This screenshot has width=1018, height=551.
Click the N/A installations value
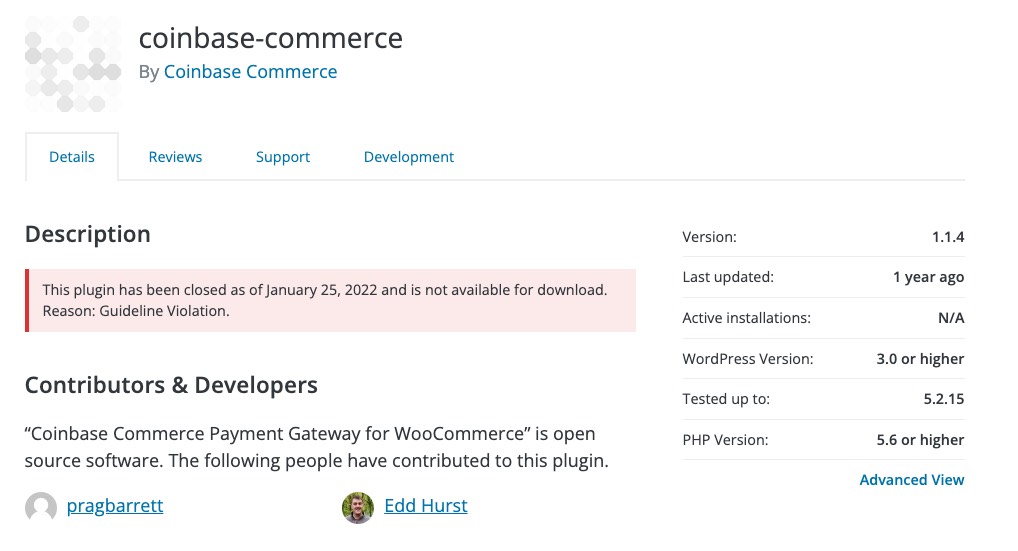951,318
